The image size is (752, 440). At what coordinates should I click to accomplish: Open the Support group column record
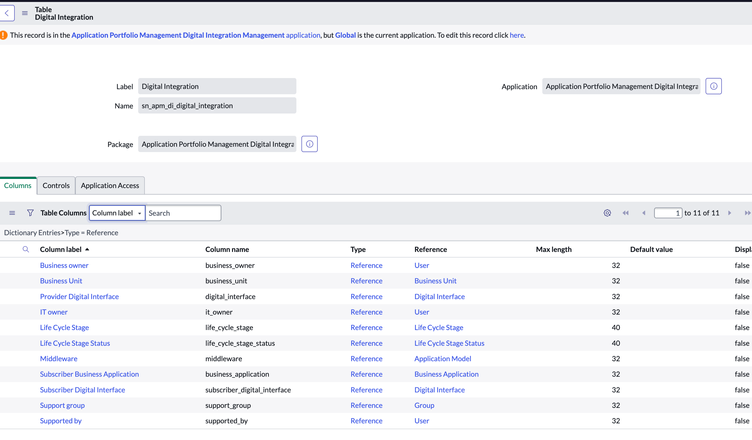[x=62, y=405]
